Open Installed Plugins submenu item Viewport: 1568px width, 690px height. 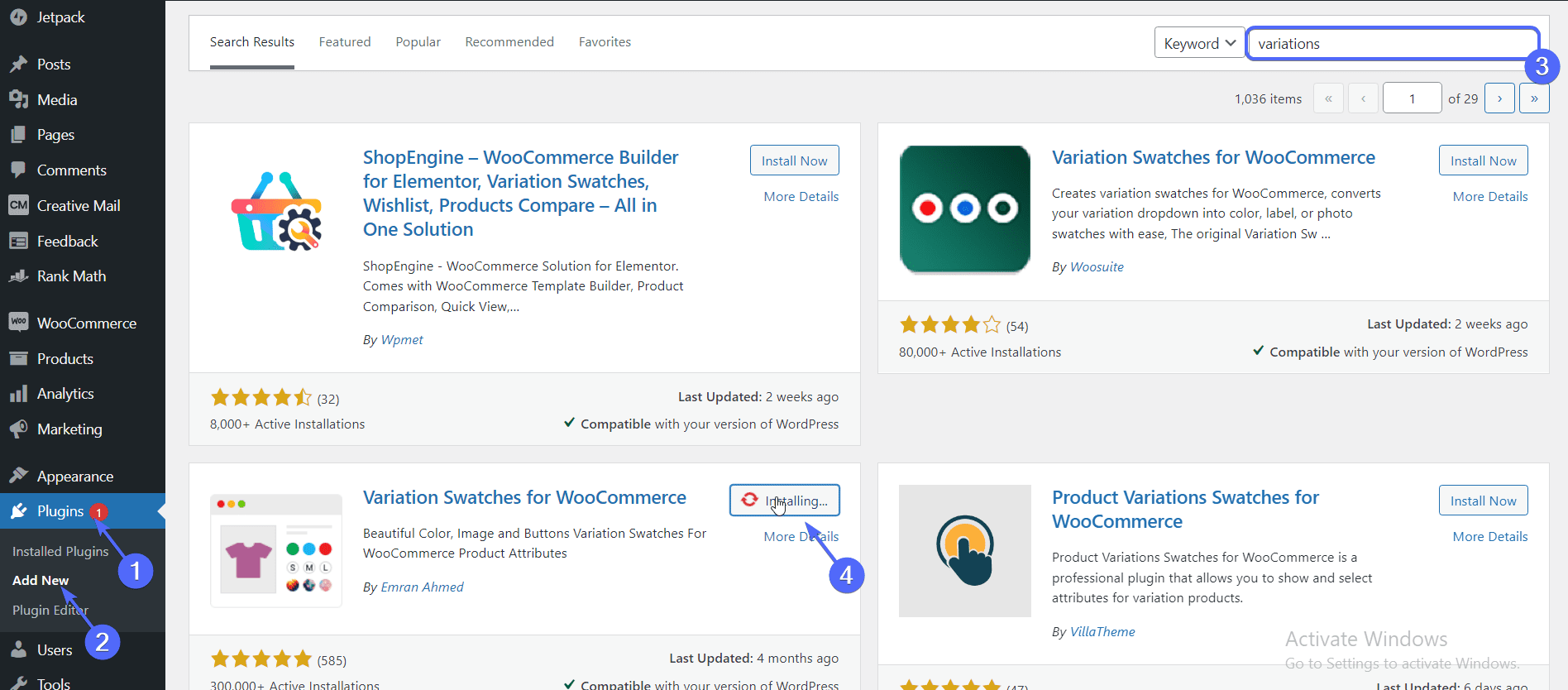click(60, 551)
